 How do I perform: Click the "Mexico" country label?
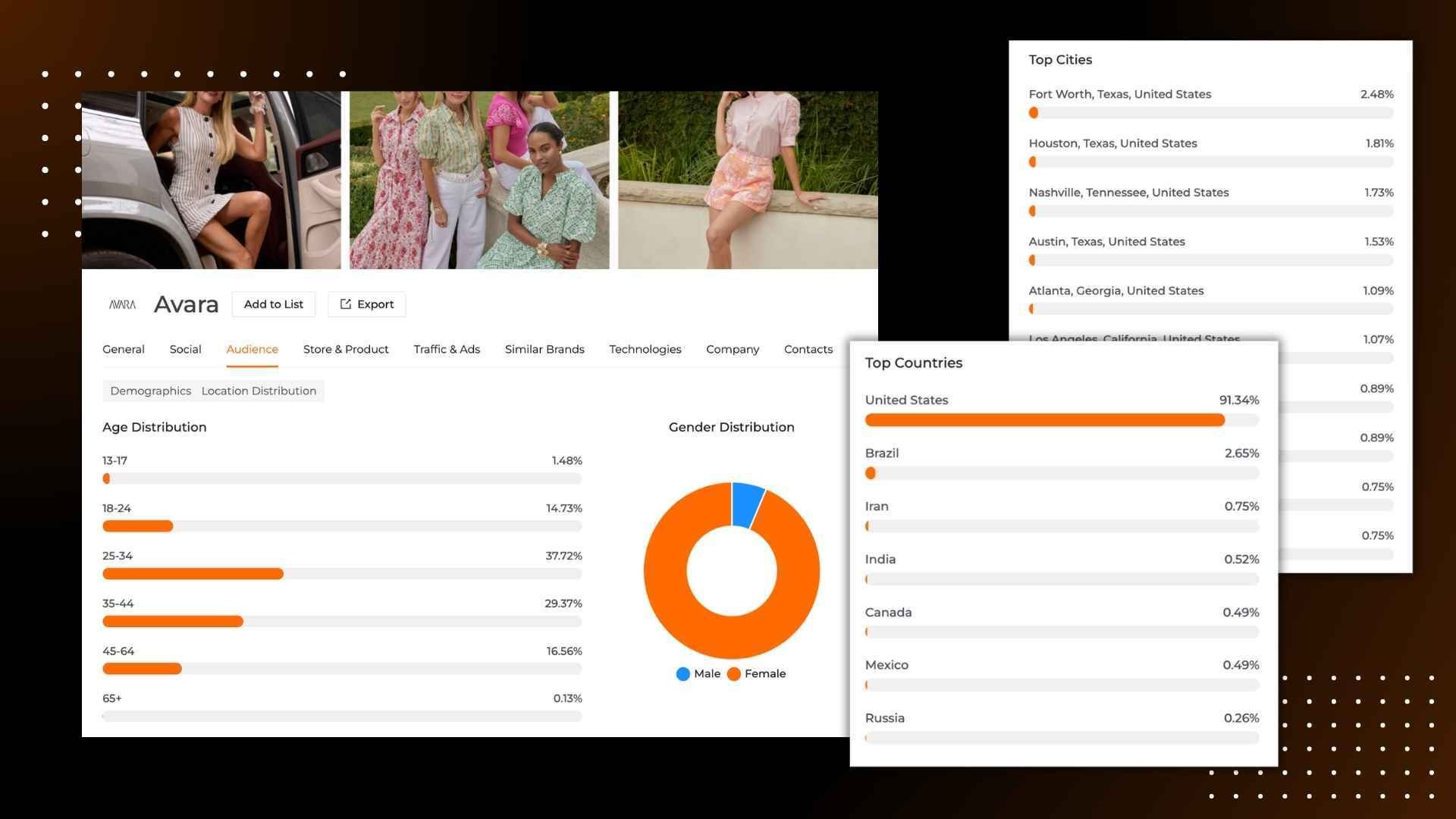point(886,665)
